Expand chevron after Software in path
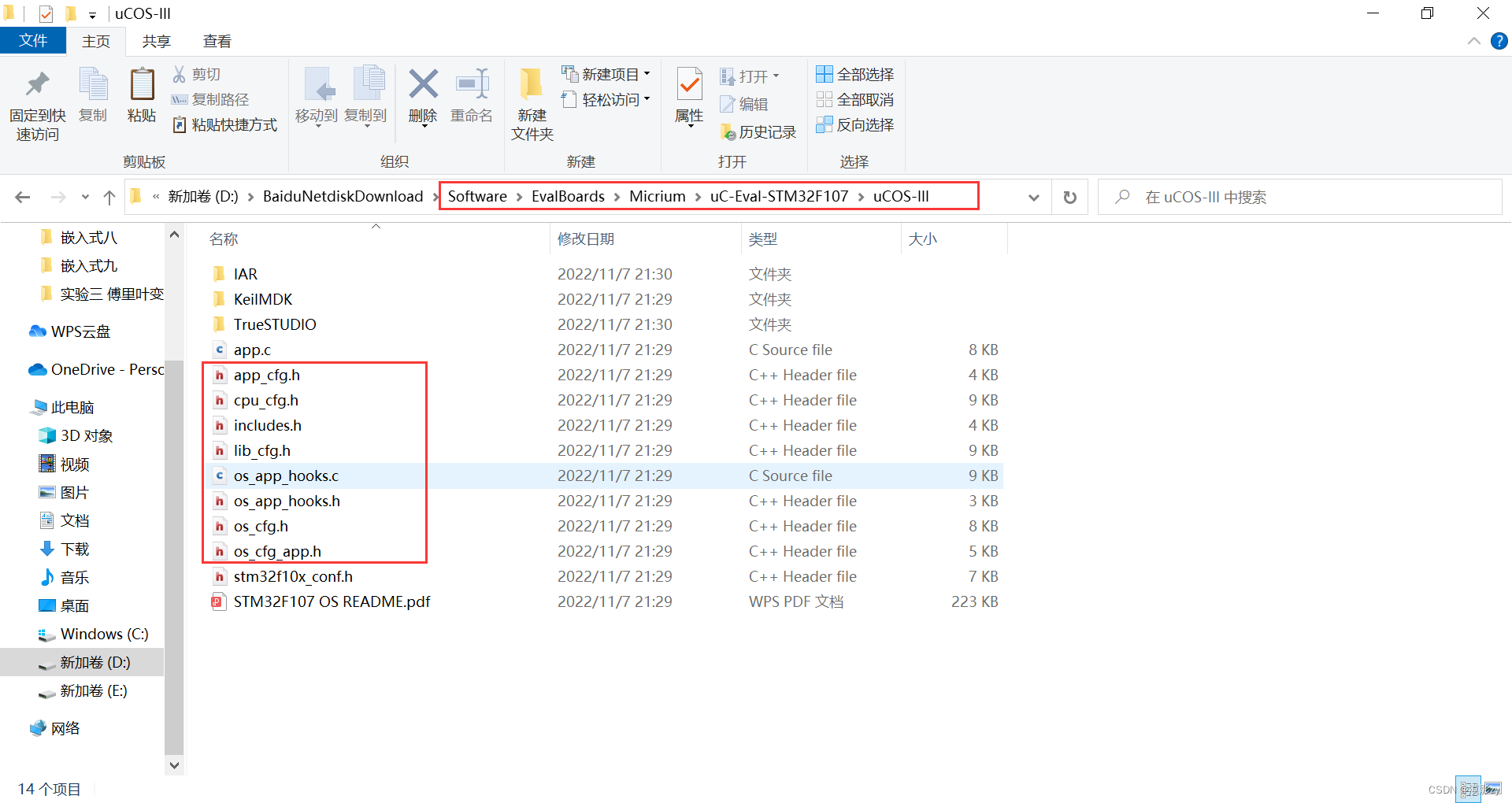1512x803 pixels. (x=519, y=197)
